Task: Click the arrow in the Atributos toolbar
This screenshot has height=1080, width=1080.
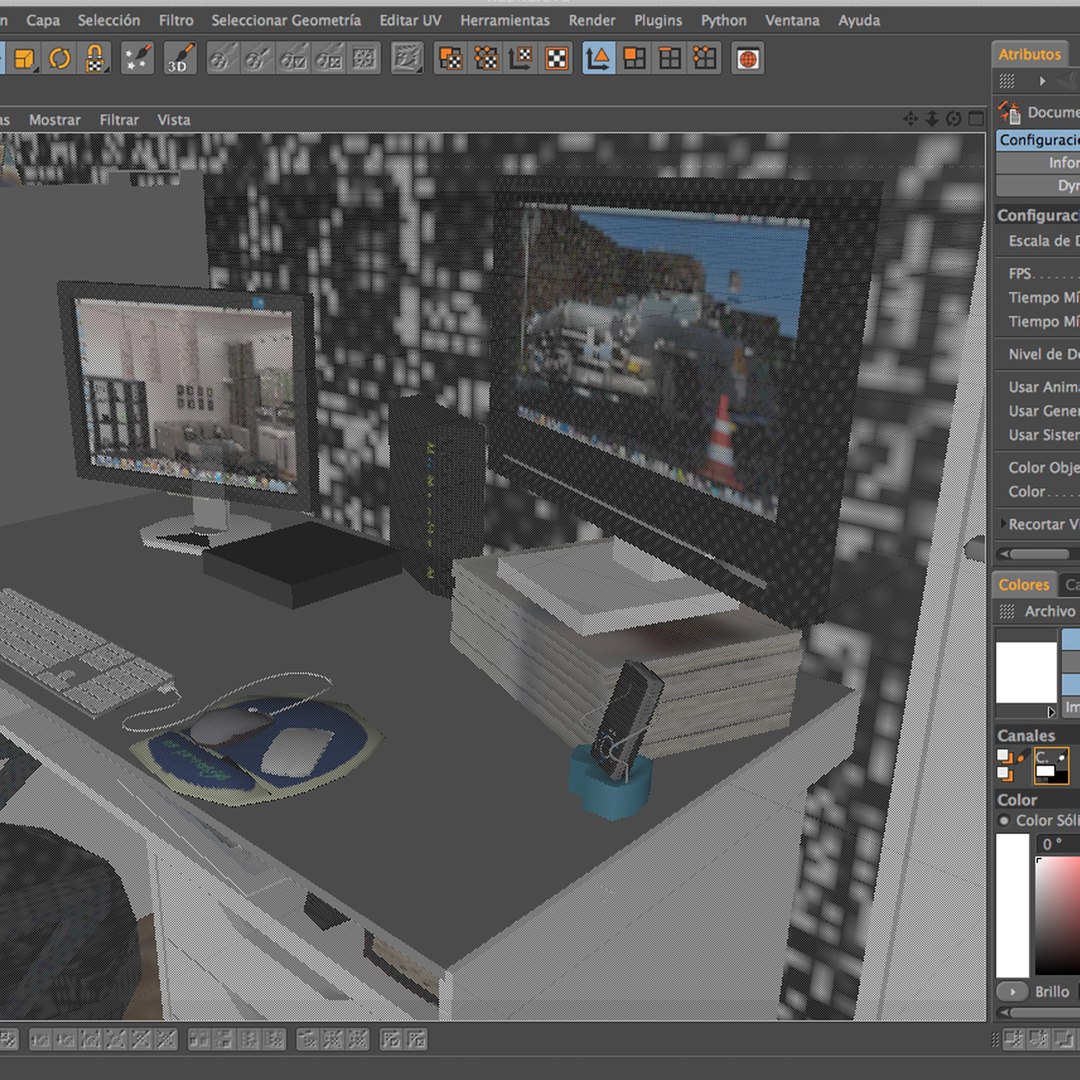Action: 1042,81
